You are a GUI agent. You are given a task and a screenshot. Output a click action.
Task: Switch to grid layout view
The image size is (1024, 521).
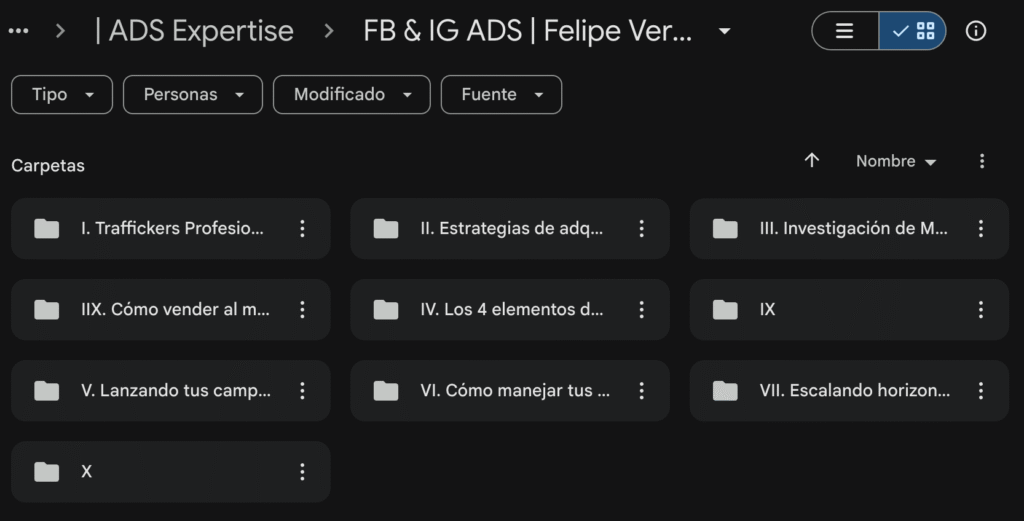913,31
